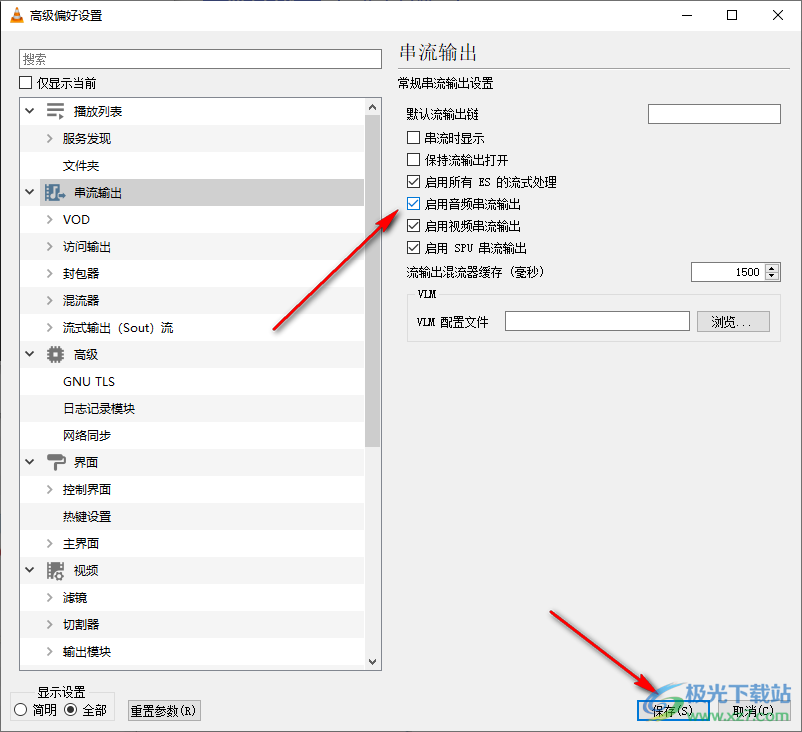This screenshot has height=732, width=802.
Task: Enable the 串流时显示 checkbox
Action: click(x=414, y=138)
